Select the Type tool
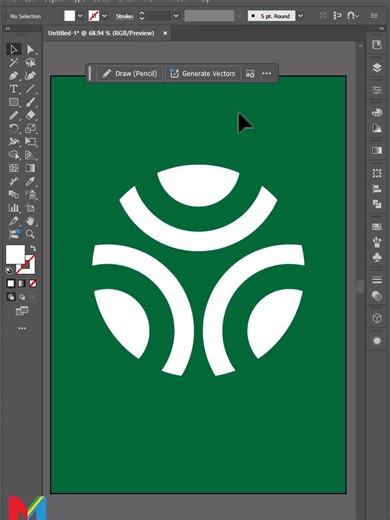The image size is (390, 520). point(14,89)
